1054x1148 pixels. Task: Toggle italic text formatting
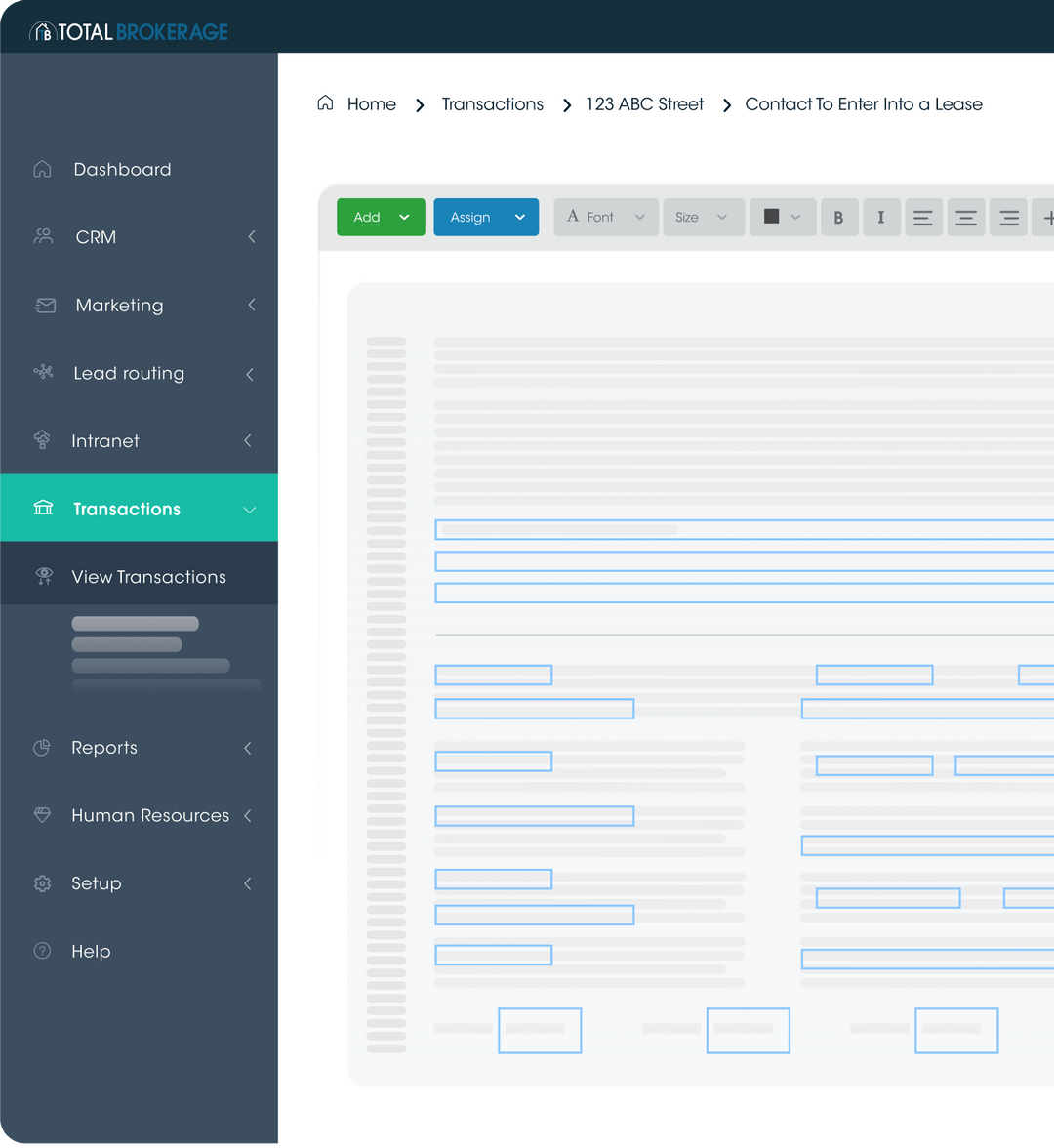click(x=881, y=217)
